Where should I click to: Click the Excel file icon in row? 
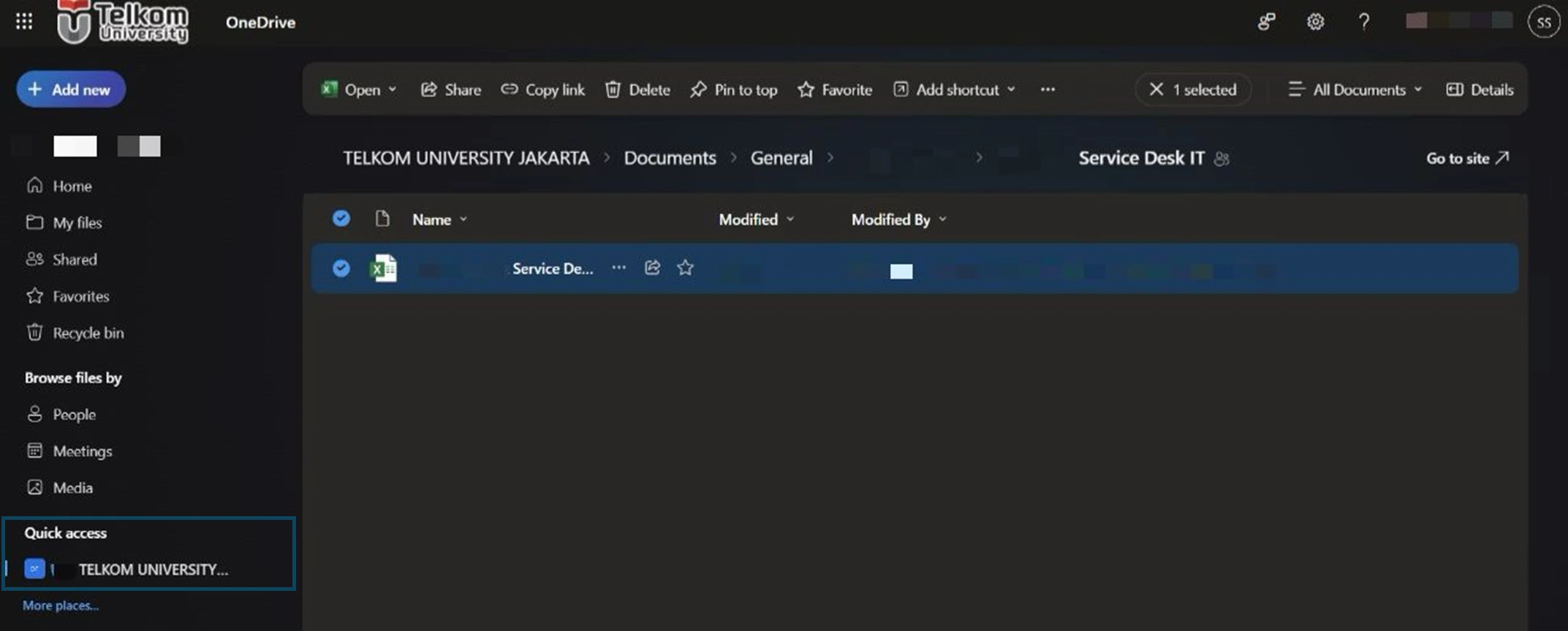pos(384,268)
